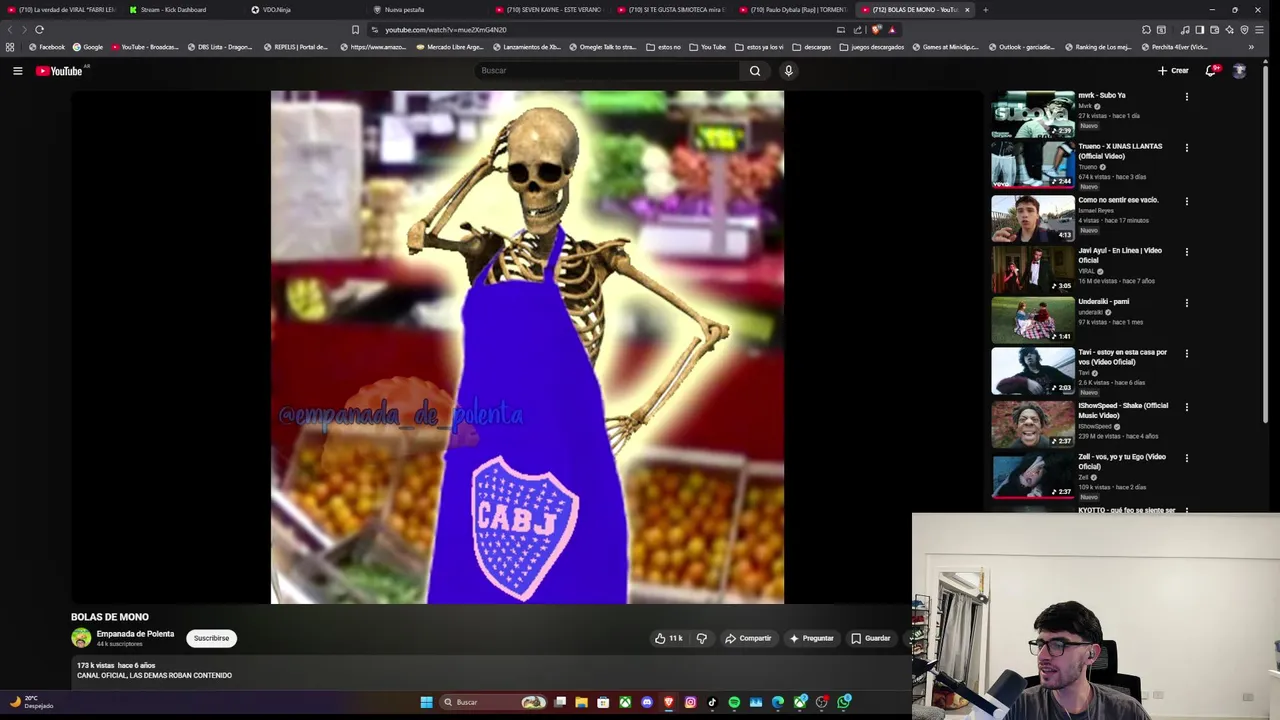Open the Empanada de Polenta channel name link
This screenshot has width=1280, height=720.
(135, 634)
